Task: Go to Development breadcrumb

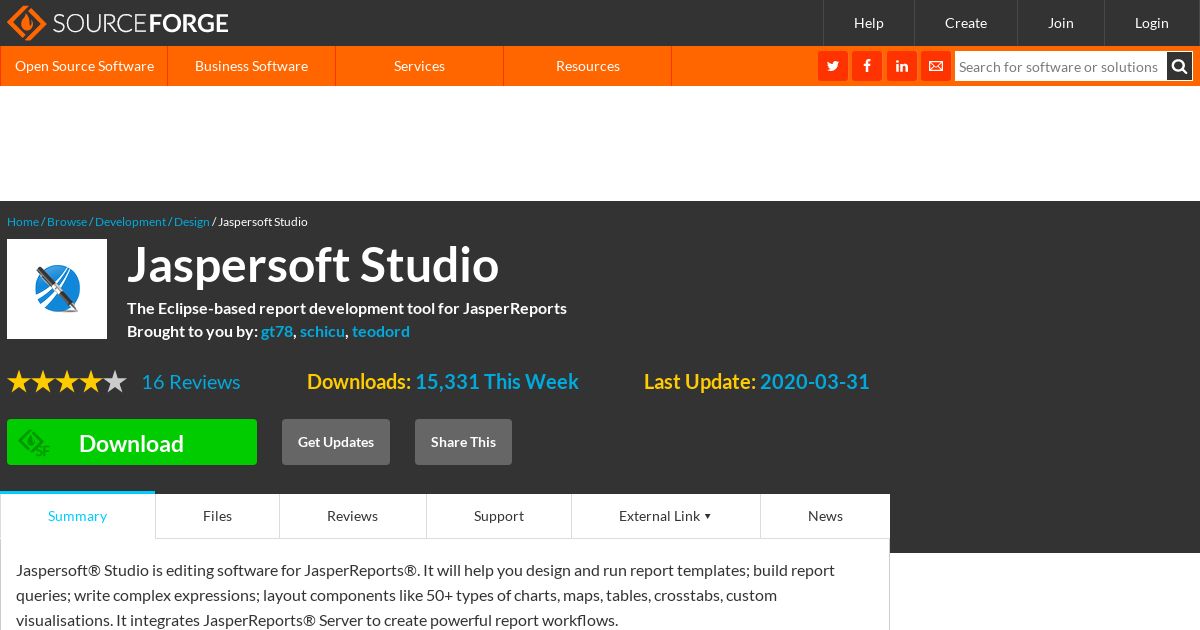Action: [130, 222]
